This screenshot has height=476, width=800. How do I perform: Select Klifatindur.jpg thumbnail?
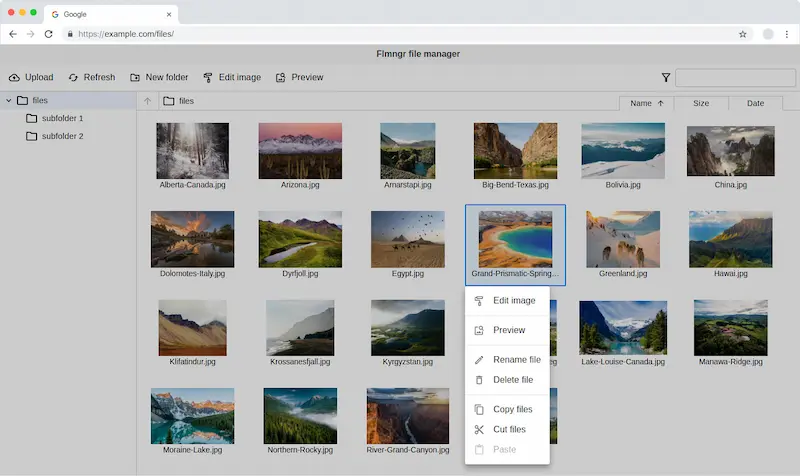(192, 328)
